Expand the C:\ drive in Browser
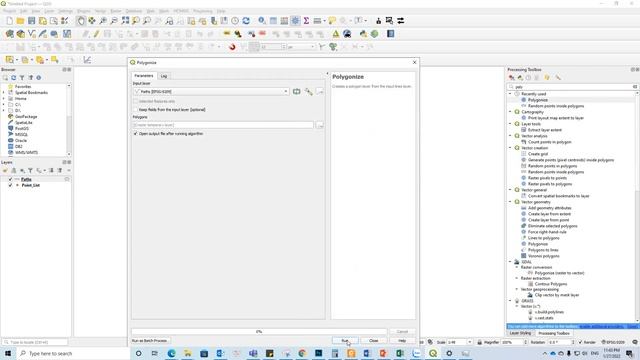The height and width of the screenshot is (360, 640). tap(4, 104)
